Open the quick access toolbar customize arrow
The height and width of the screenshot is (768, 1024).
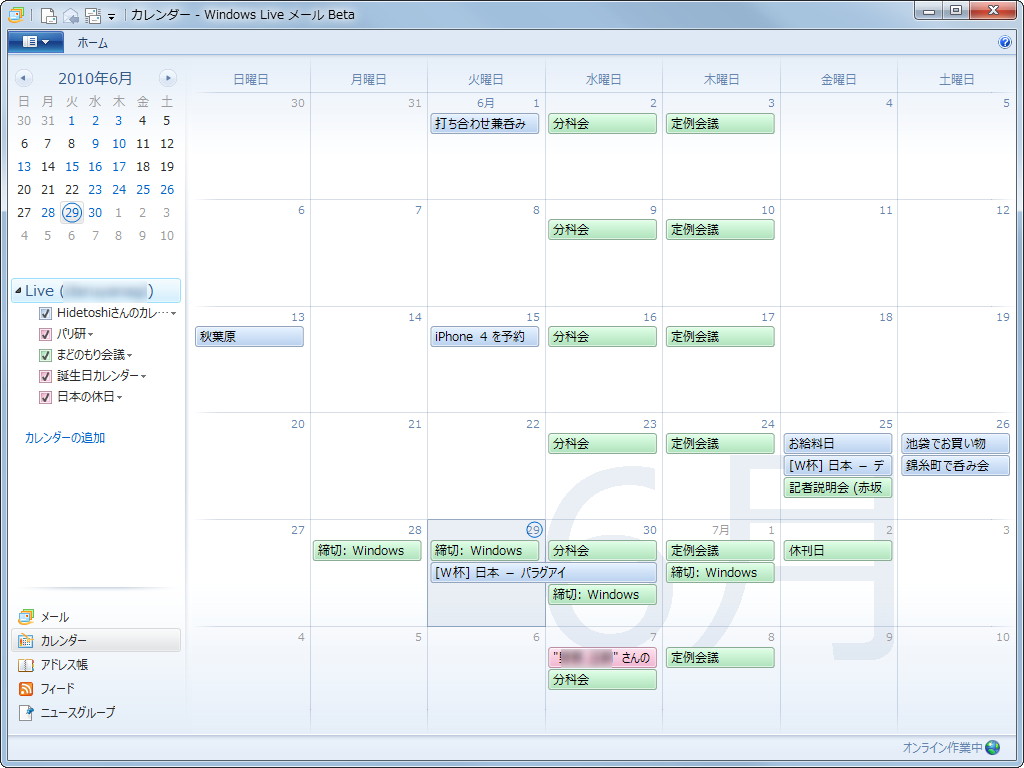point(112,17)
